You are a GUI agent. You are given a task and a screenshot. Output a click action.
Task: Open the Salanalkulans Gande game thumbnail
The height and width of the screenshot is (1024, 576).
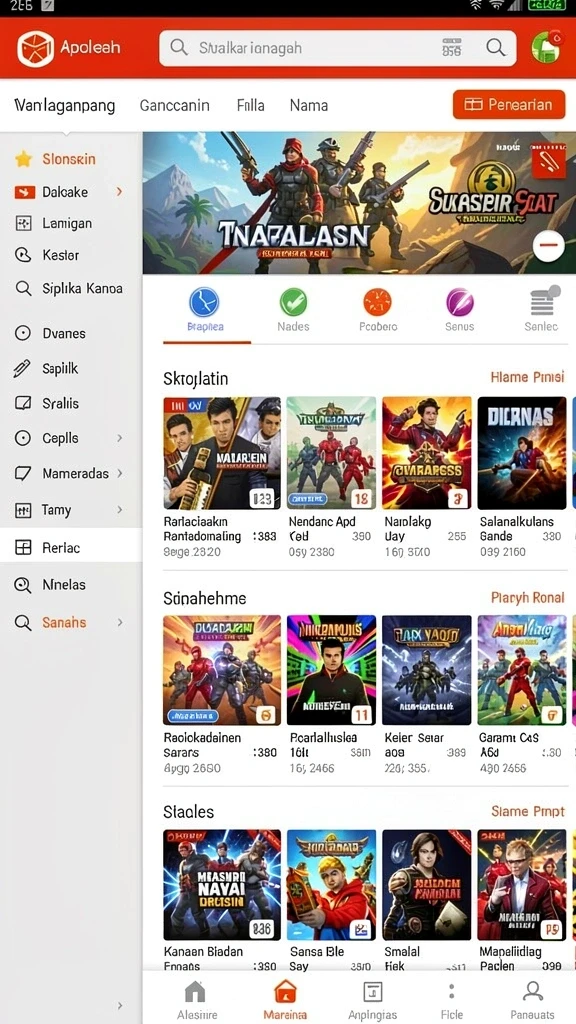point(522,453)
